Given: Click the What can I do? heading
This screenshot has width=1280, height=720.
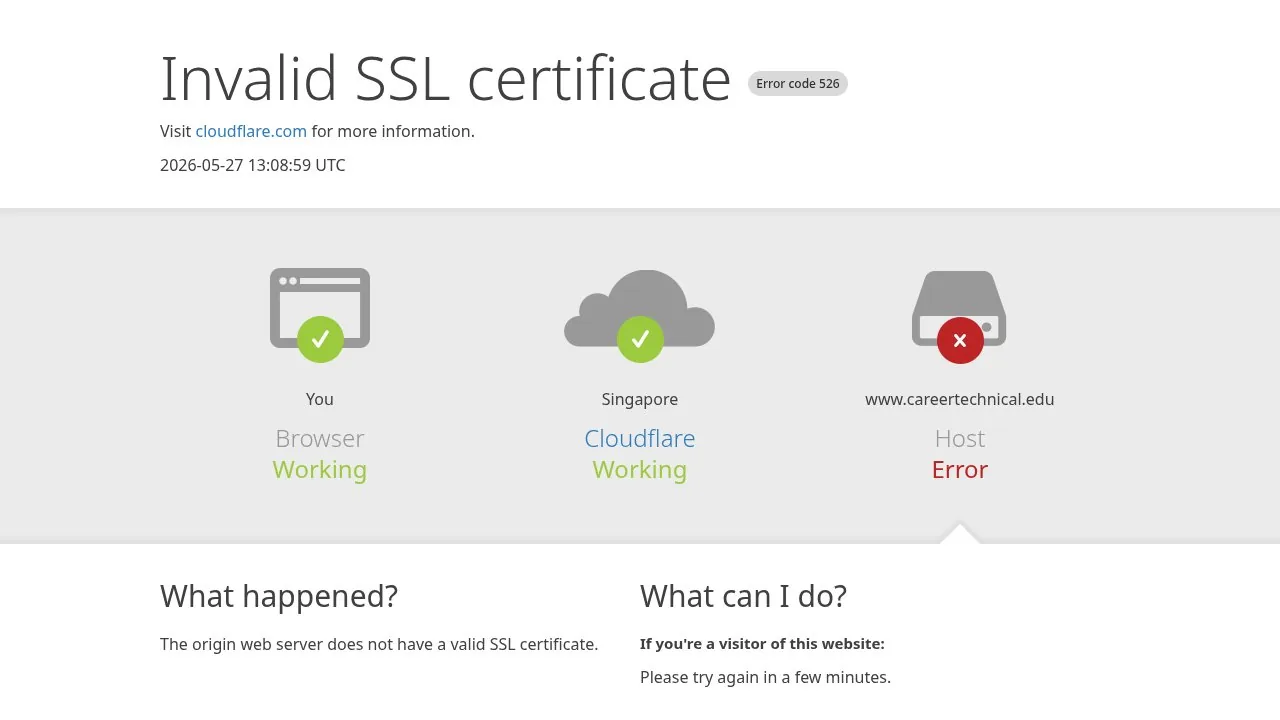Looking at the screenshot, I should 743,596.
